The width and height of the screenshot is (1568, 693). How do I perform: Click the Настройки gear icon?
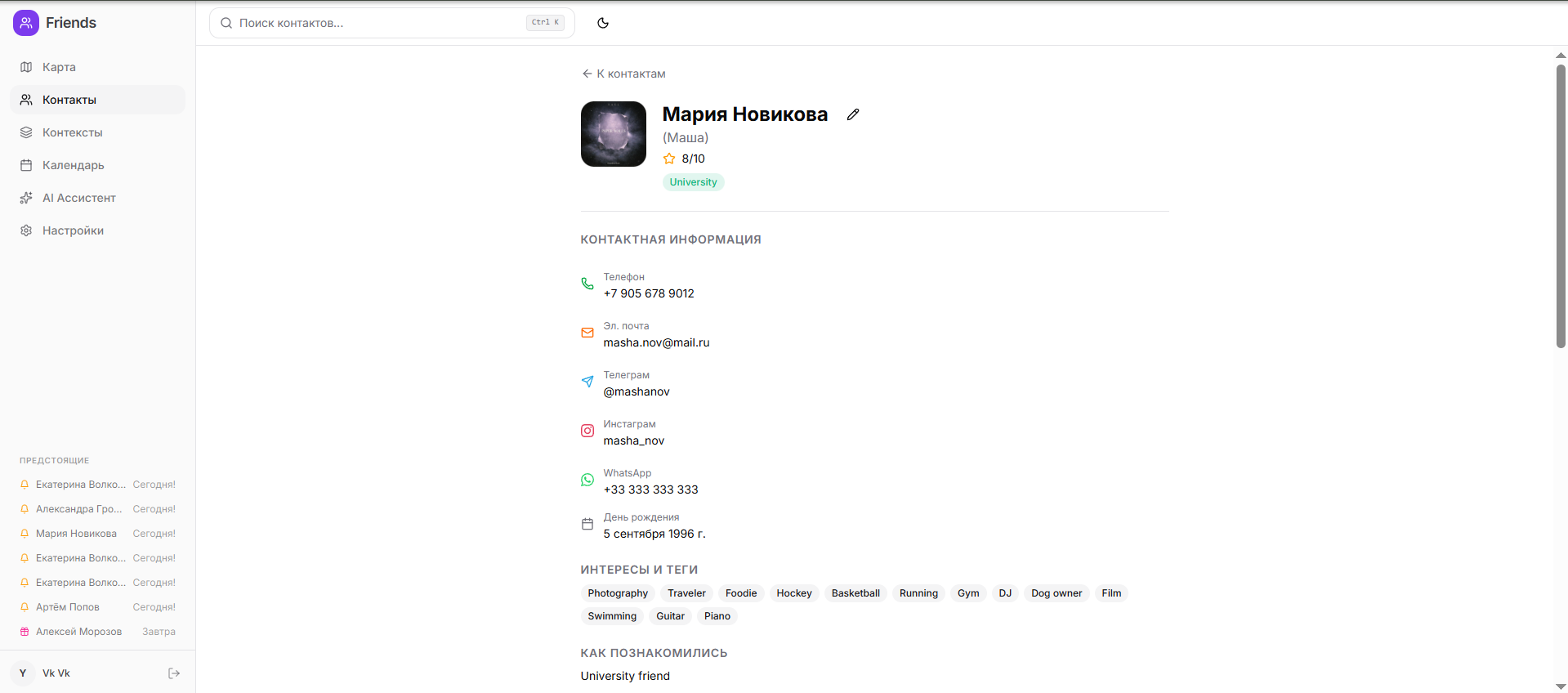(26, 230)
